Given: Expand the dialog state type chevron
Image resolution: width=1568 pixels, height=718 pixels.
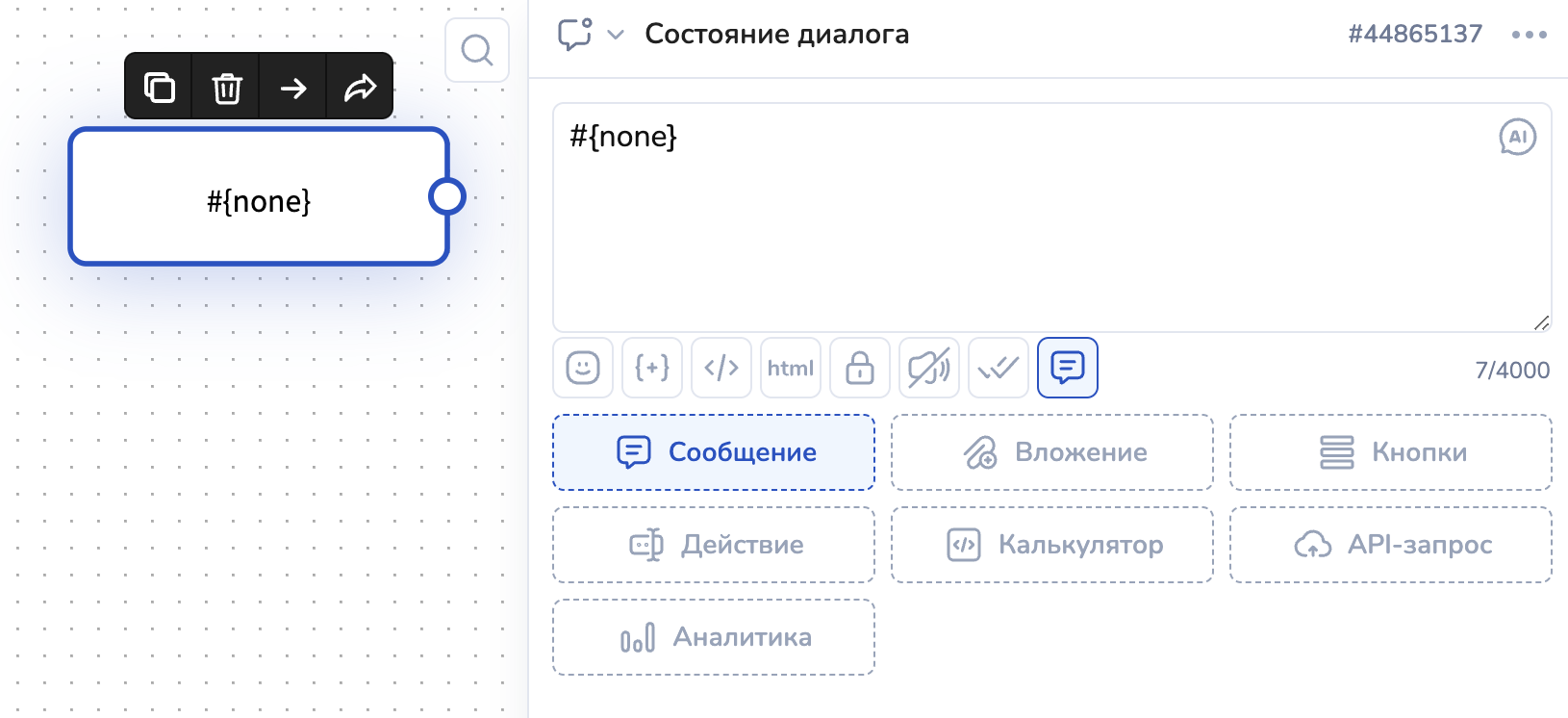Looking at the screenshot, I should coord(616,35).
